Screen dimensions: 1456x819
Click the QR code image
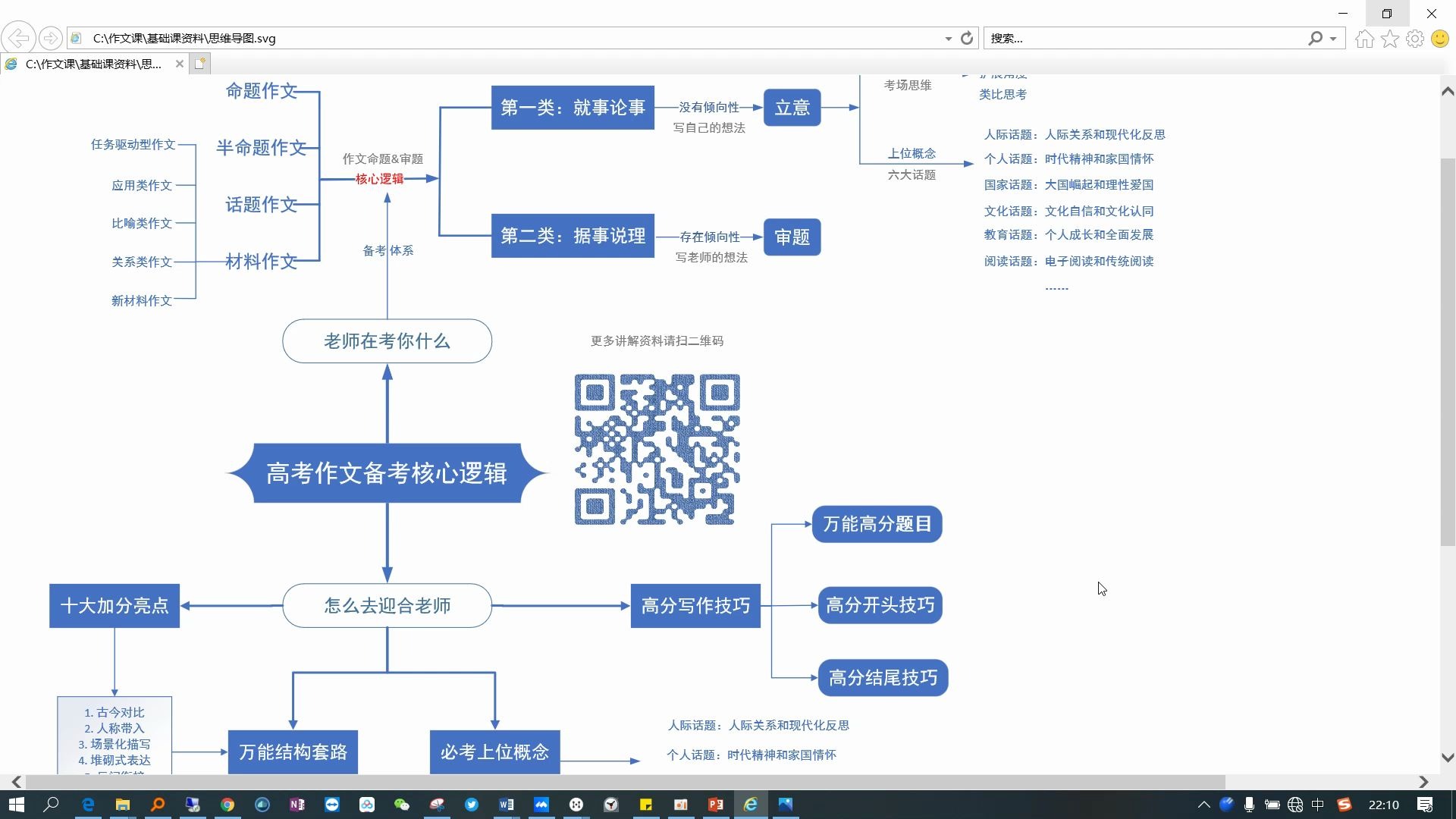pyautogui.click(x=657, y=449)
